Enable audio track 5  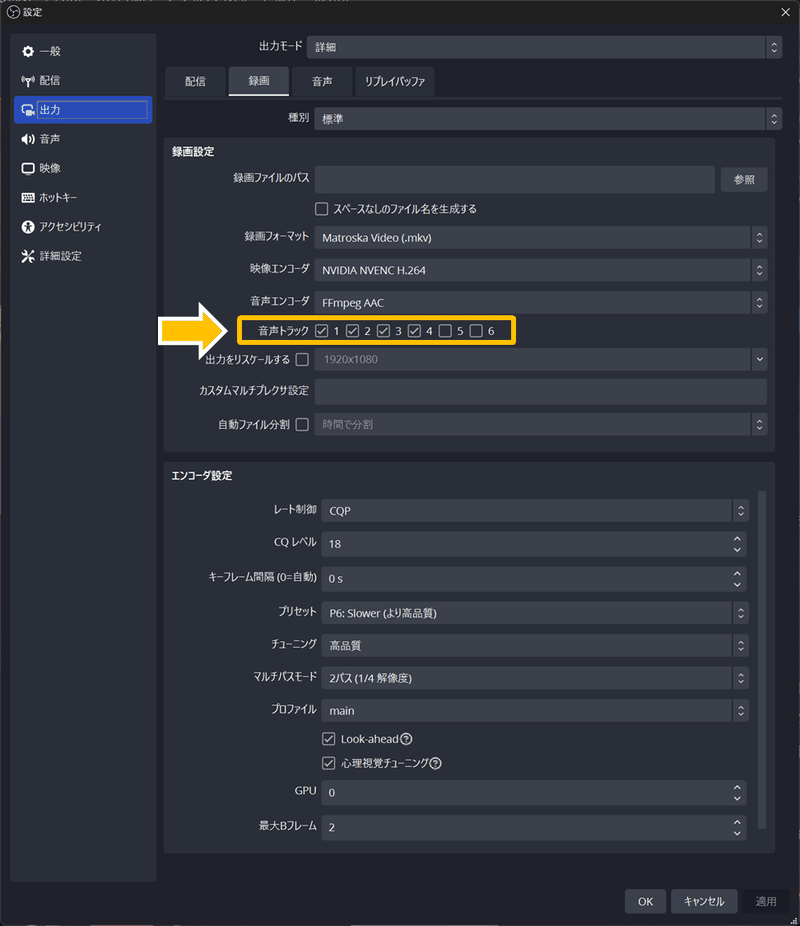click(445, 331)
